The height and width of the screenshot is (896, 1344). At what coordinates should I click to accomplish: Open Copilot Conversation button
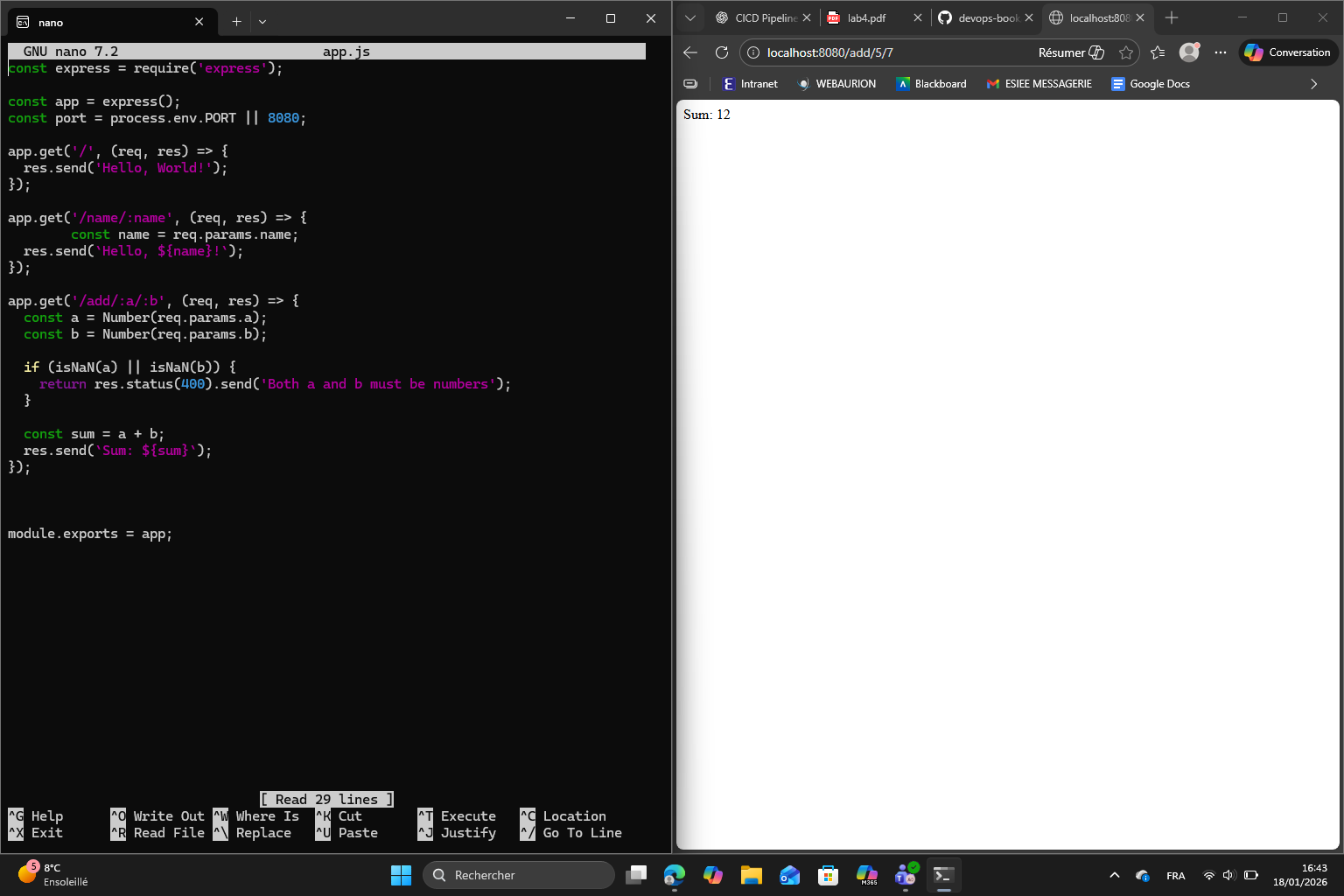[1288, 52]
